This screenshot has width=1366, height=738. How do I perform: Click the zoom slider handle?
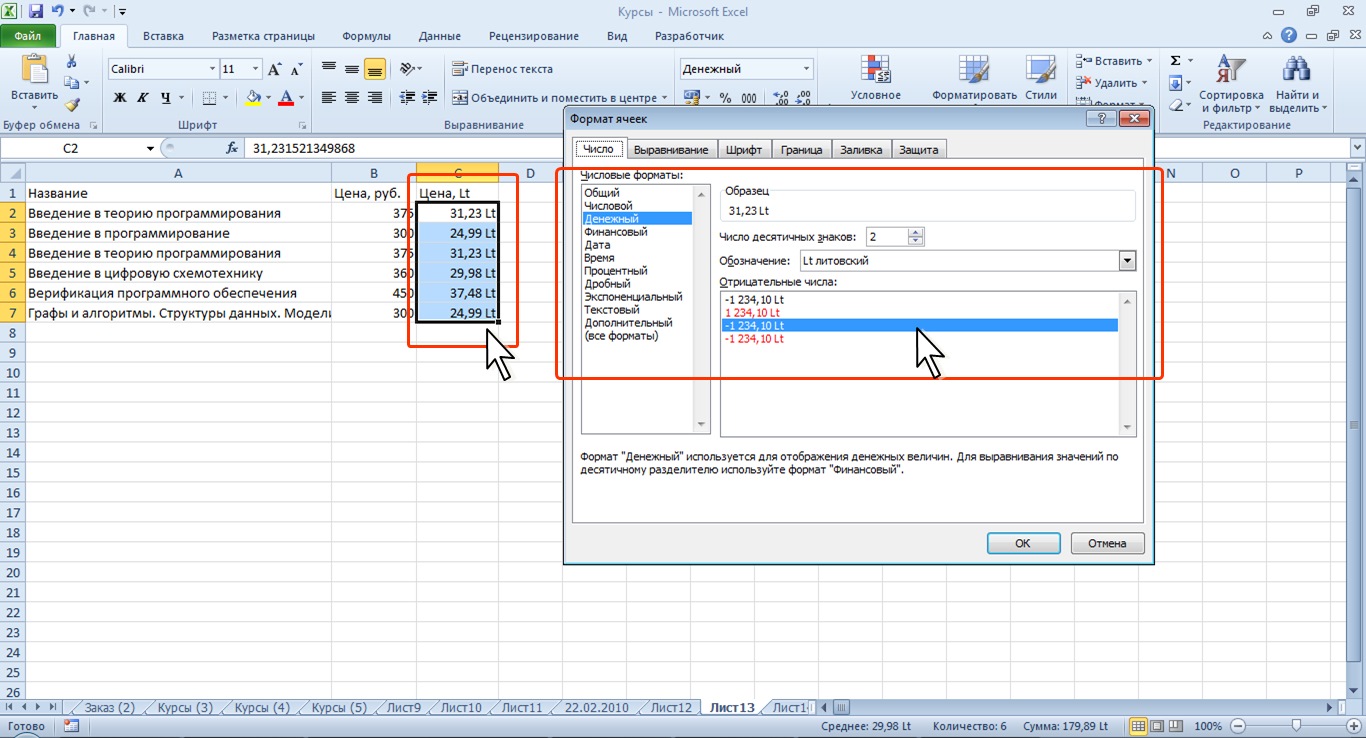[1296, 726]
